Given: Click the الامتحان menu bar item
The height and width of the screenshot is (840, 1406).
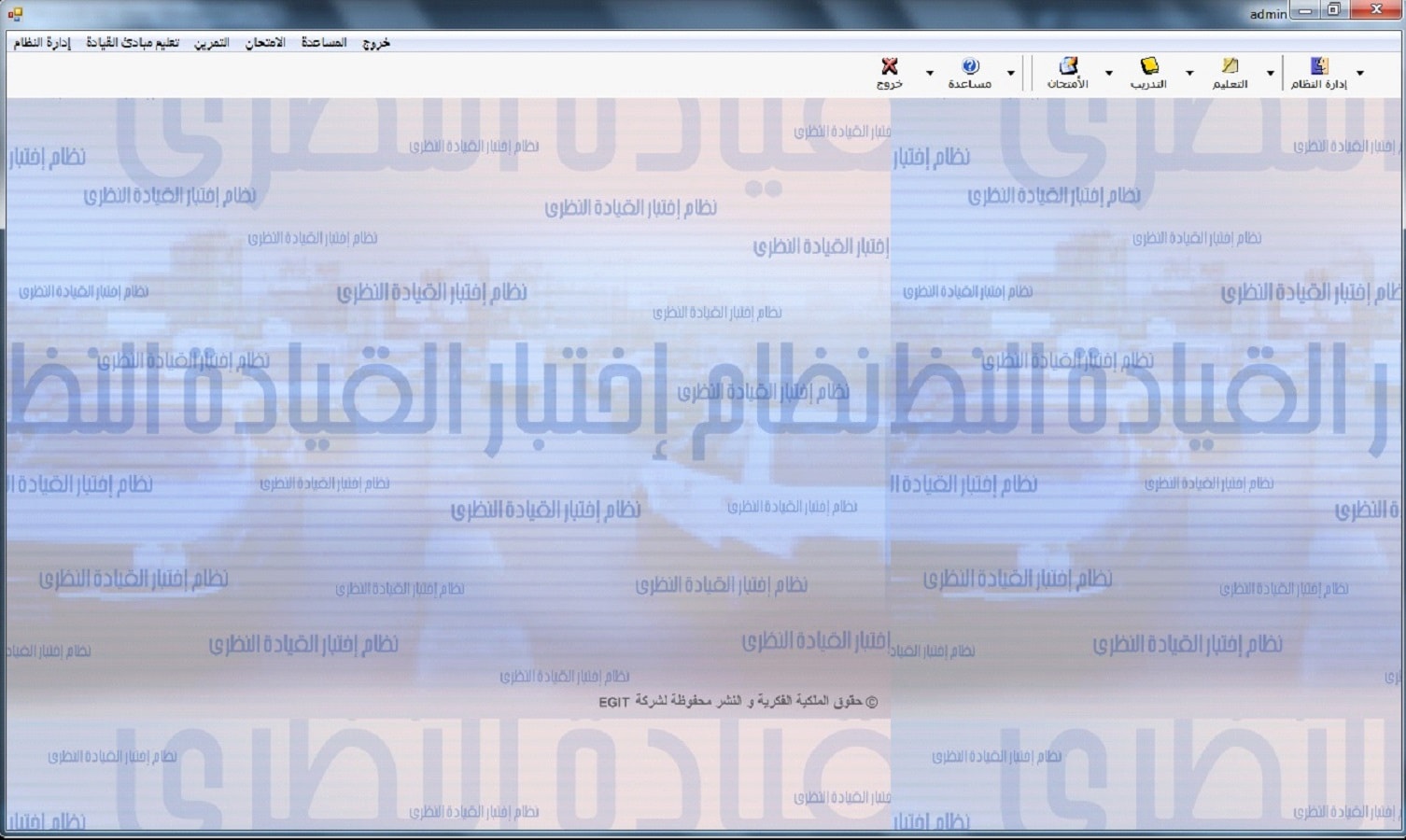Looking at the screenshot, I should [x=265, y=43].
